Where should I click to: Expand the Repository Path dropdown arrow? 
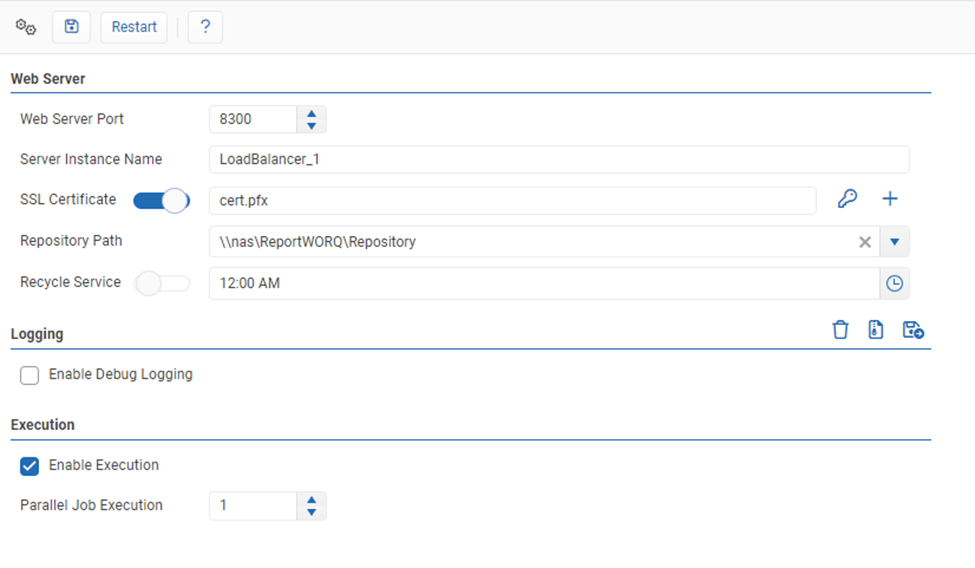point(895,242)
